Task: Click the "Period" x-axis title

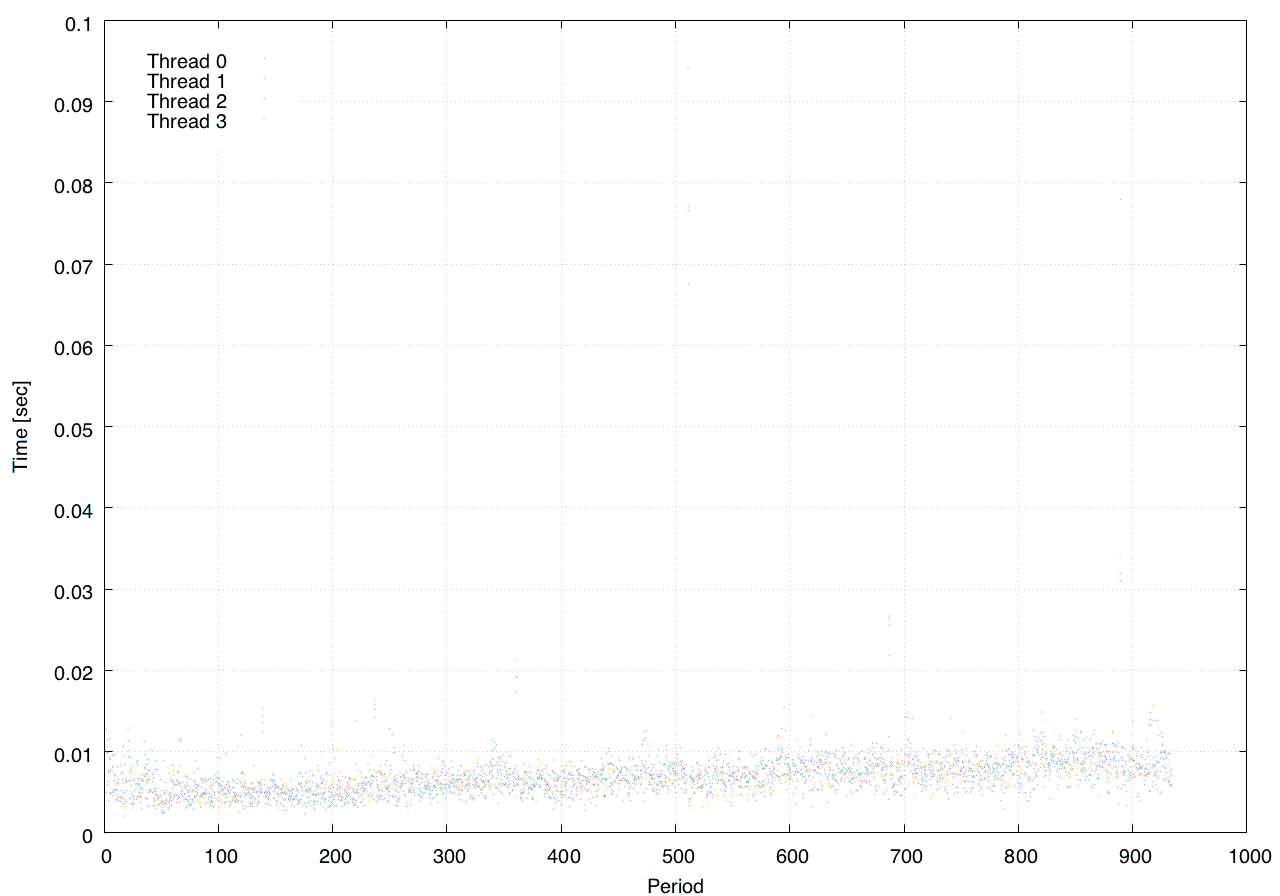Action: coord(675,886)
